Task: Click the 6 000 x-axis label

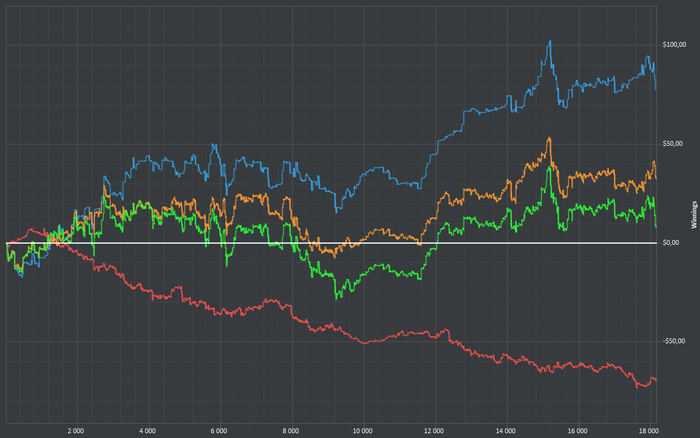Action: click(219, 431)
